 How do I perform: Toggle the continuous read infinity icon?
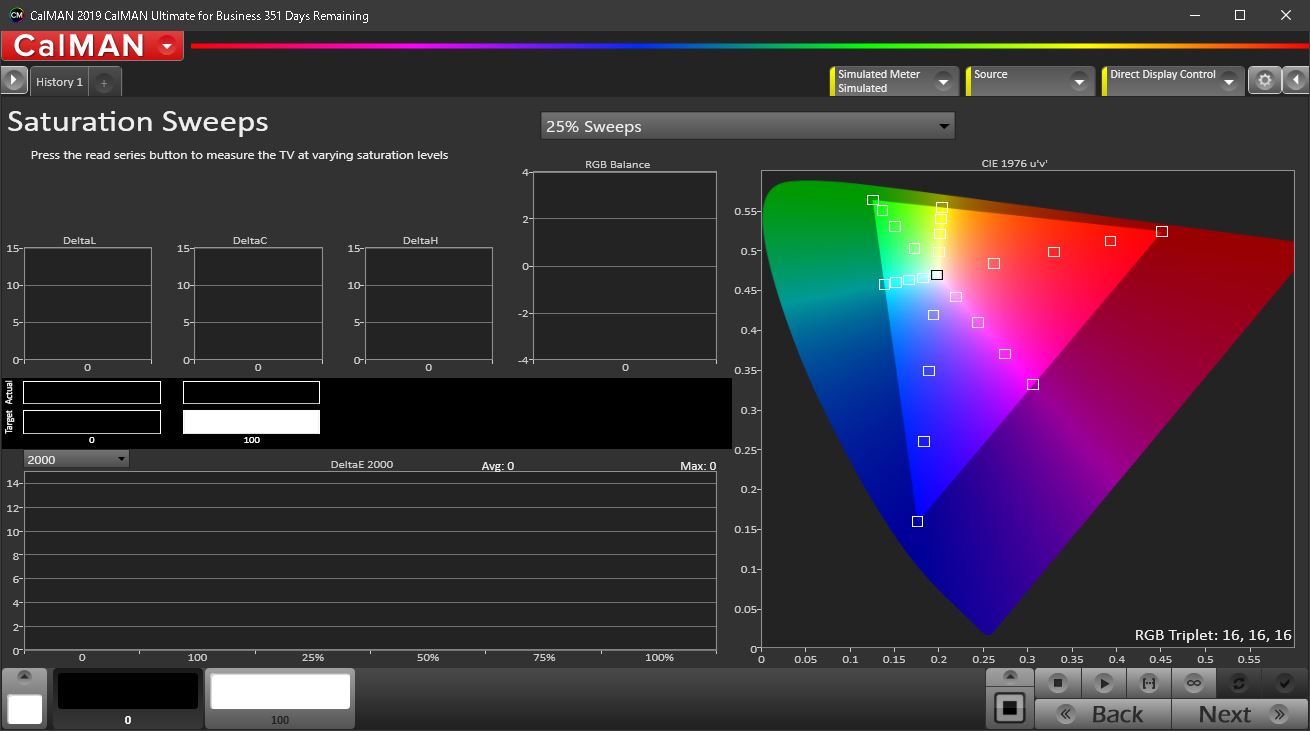click(1193, 683)
